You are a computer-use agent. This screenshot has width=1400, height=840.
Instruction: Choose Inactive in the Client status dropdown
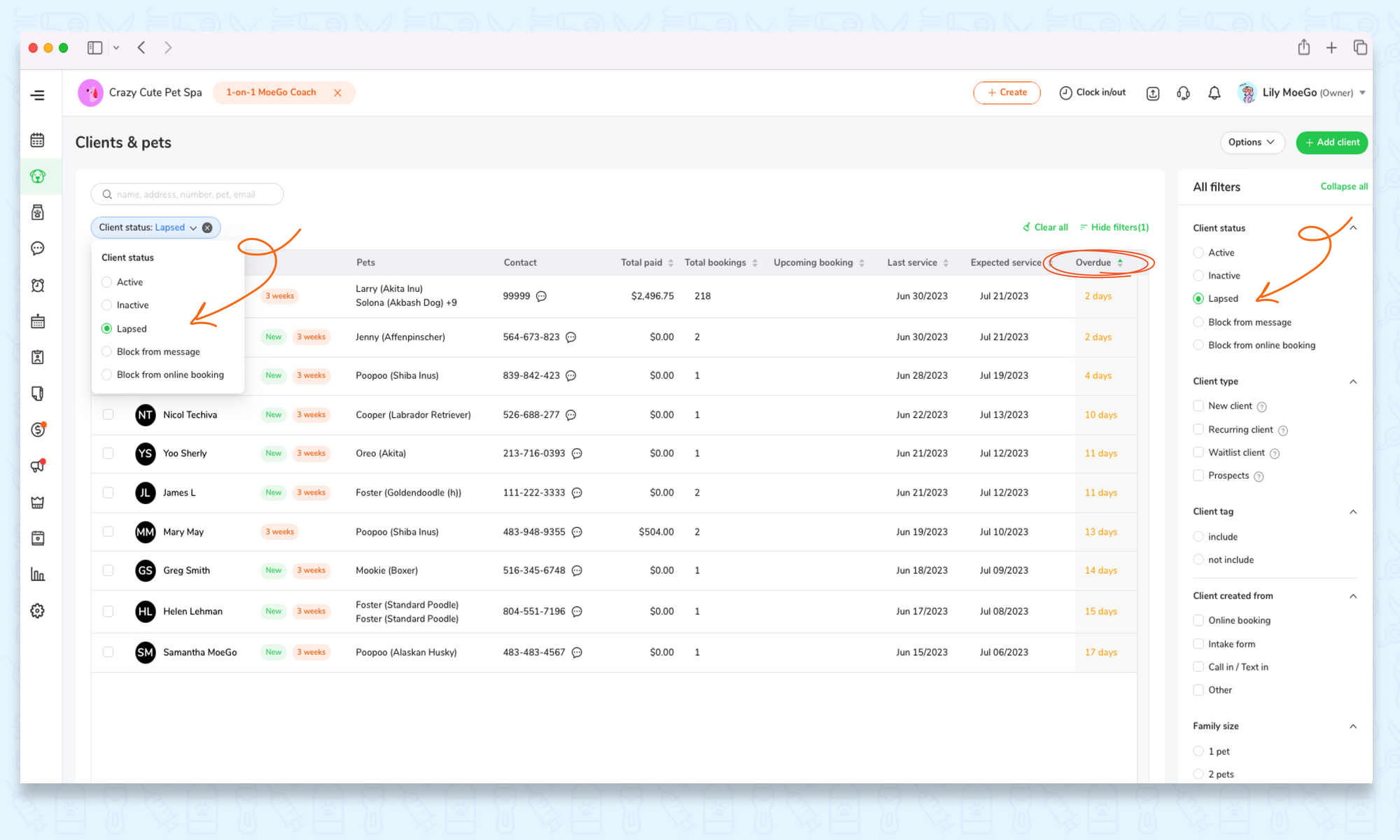point(107,305)
